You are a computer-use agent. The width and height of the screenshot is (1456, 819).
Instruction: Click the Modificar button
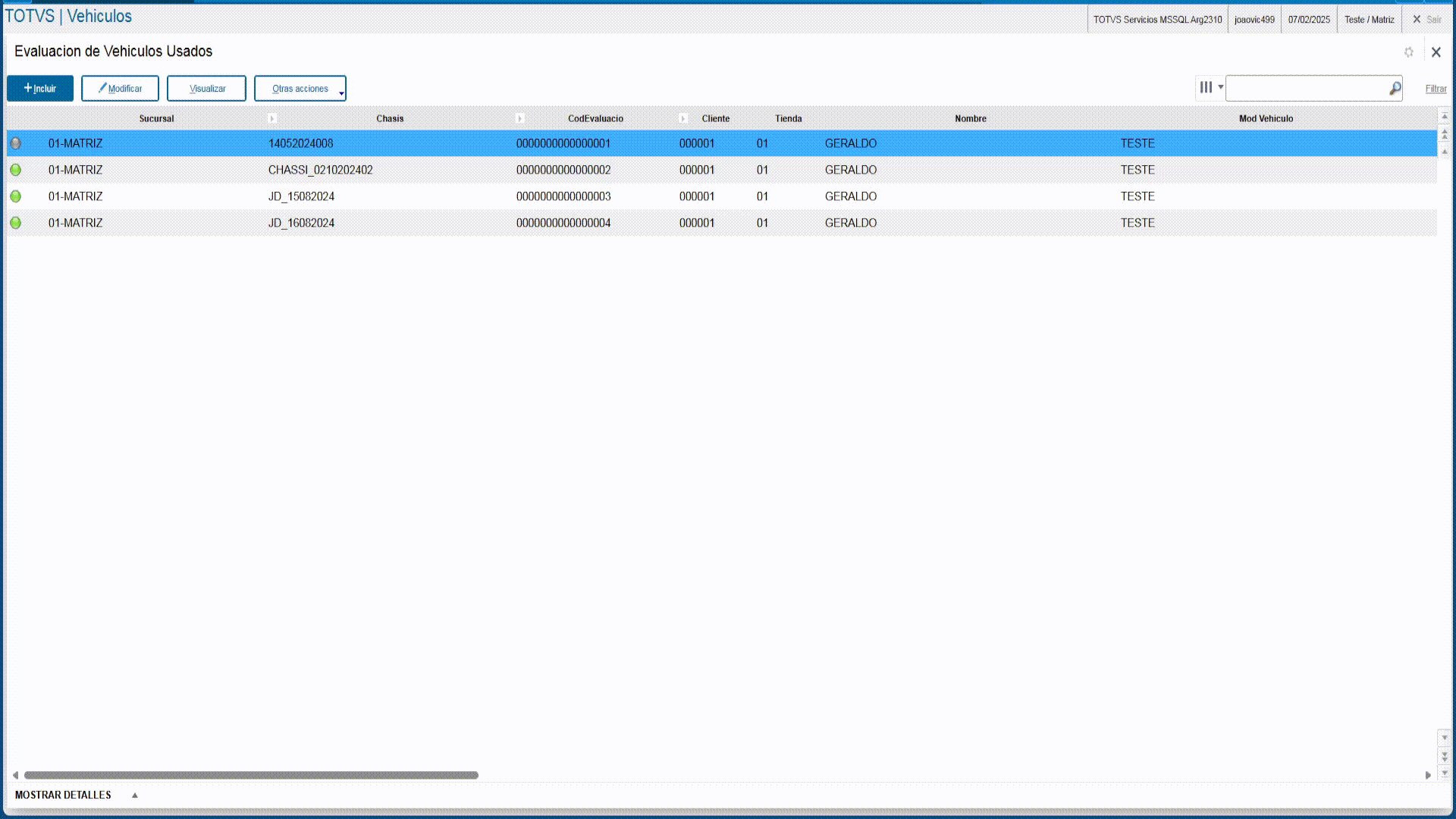[120, 89]
